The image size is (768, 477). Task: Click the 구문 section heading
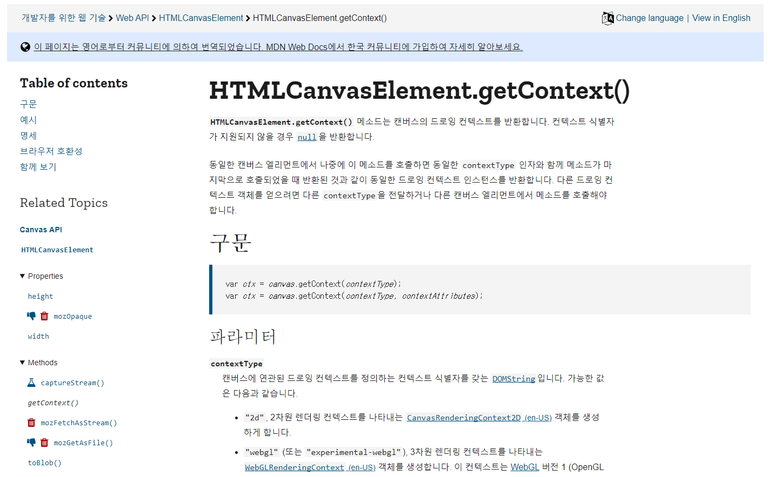(x=230, y=242)
